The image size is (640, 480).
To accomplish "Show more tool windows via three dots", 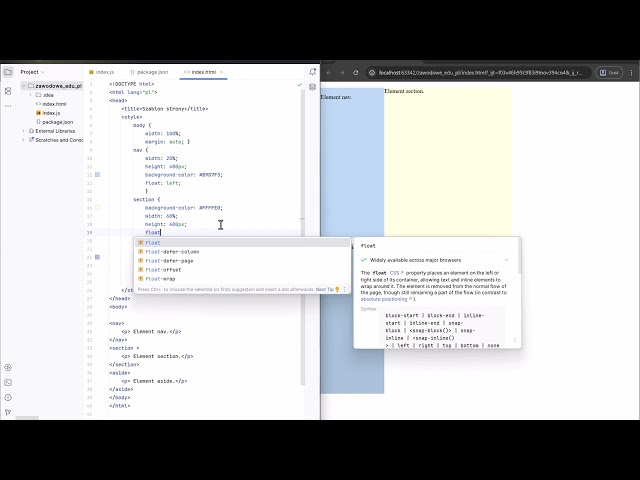I will point(8,106).
